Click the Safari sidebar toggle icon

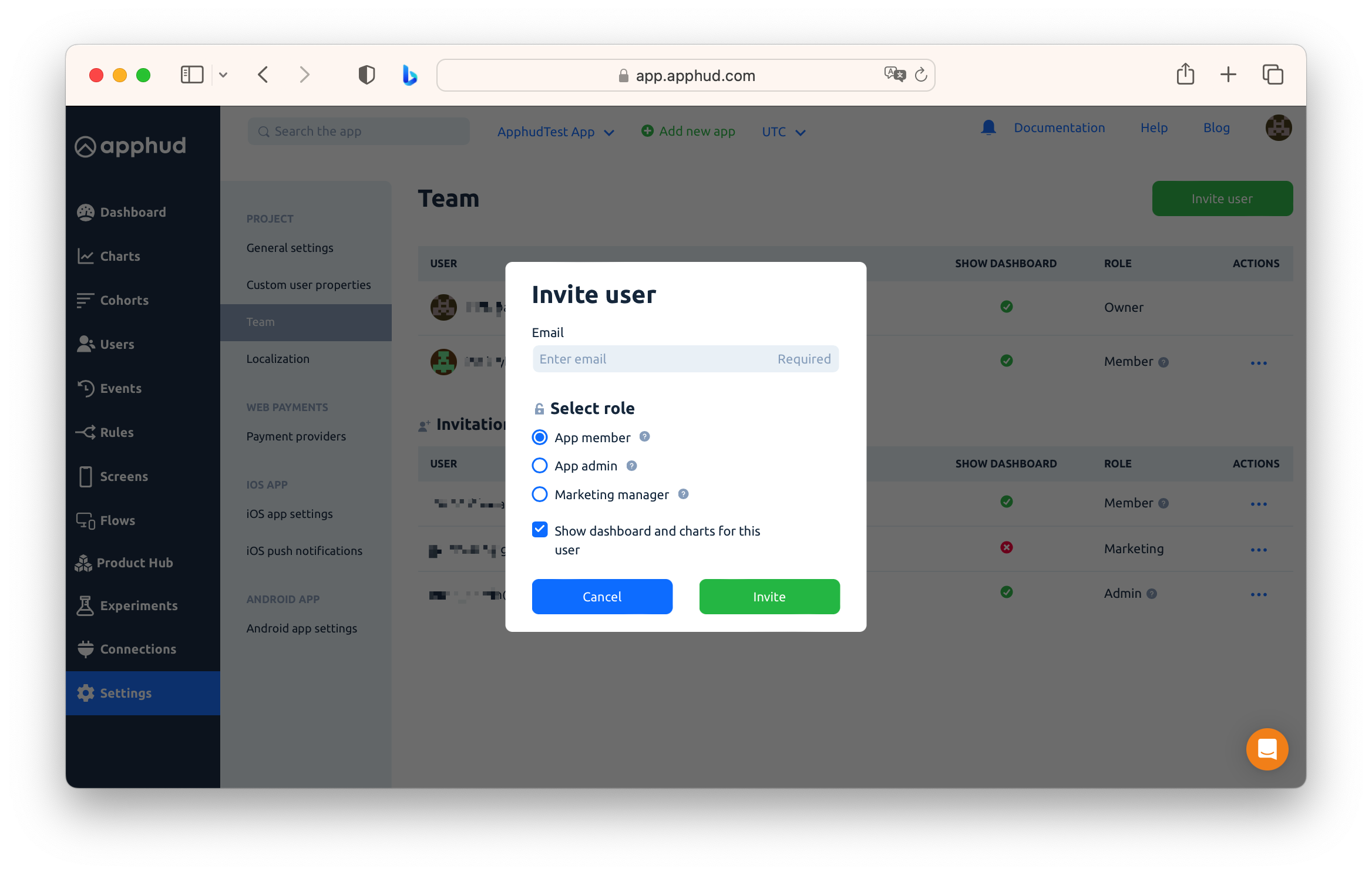(x=191, y=75)
